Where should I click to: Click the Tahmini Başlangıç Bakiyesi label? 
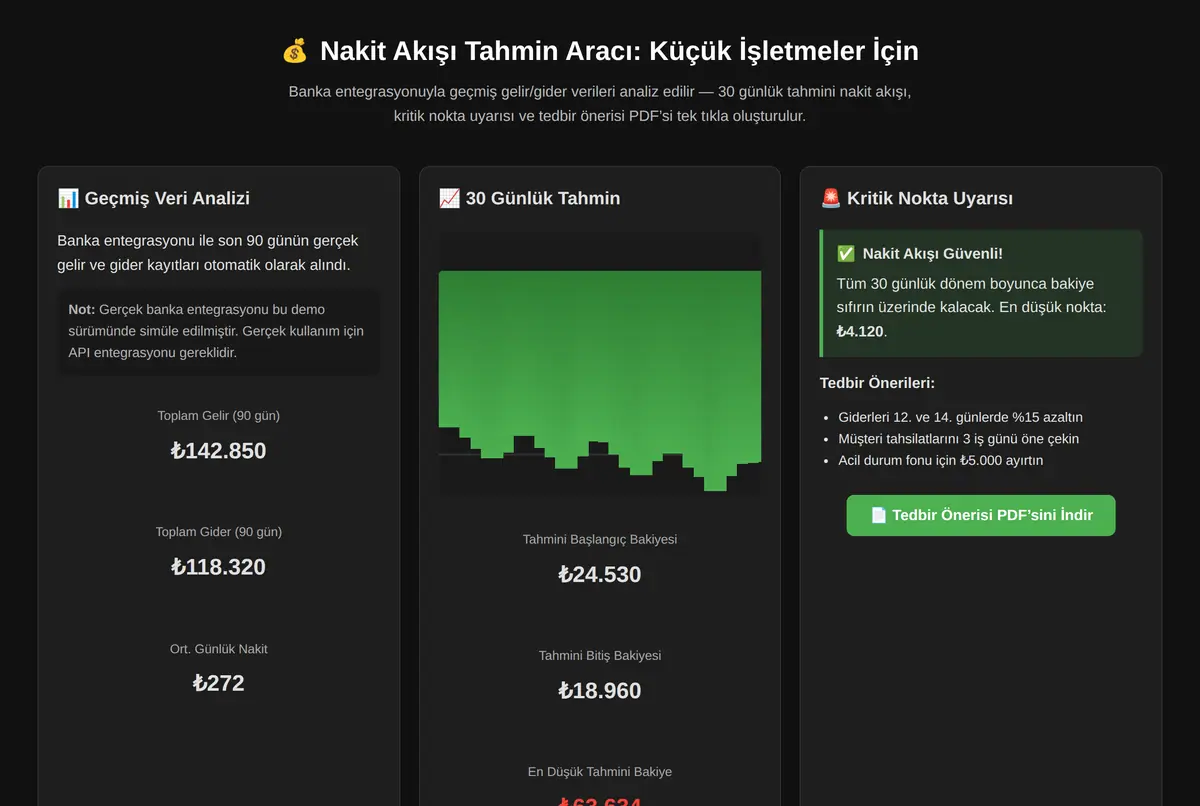point(600,539)
